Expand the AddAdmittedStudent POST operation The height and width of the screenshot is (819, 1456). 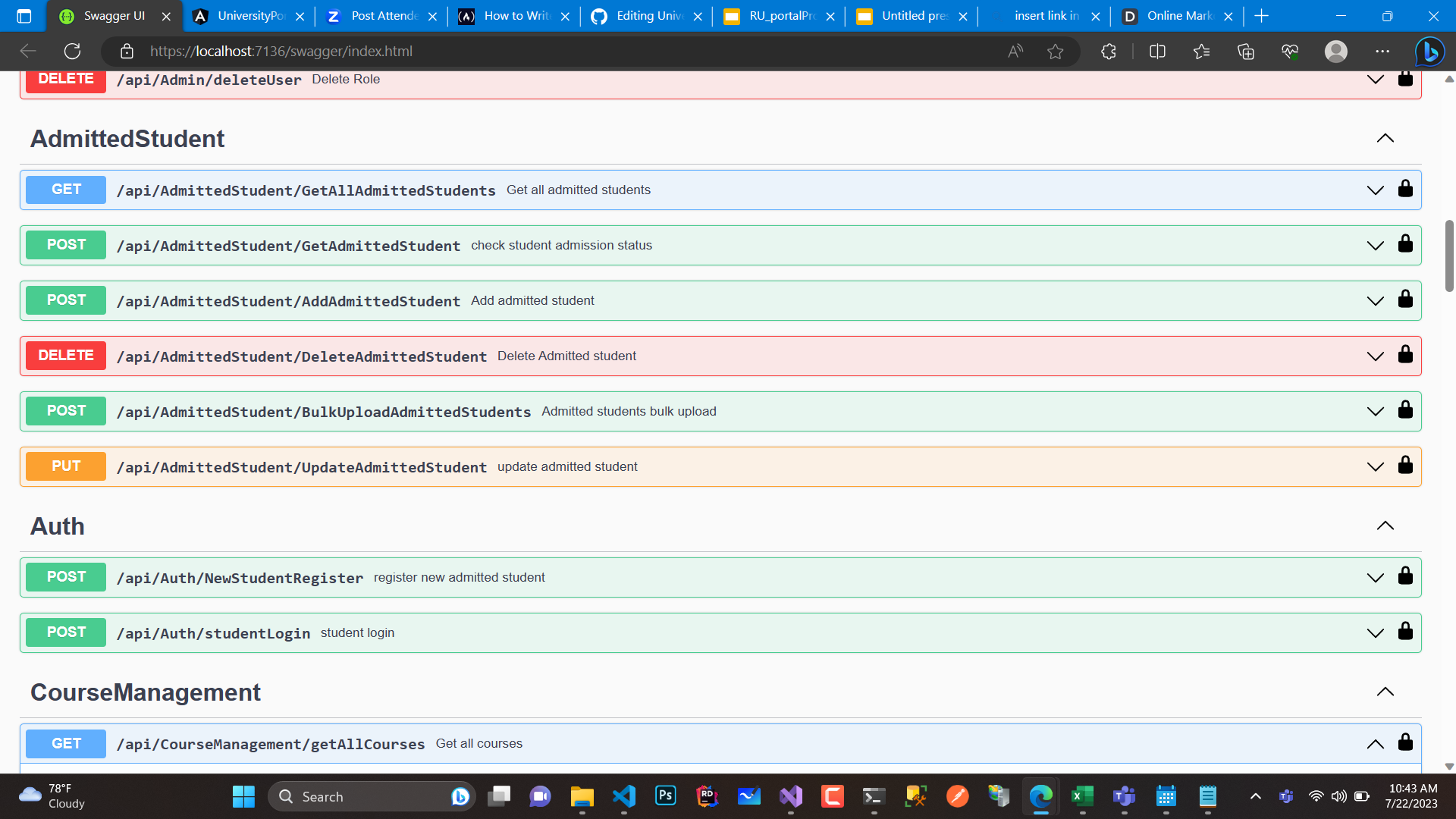(x=1376, y=300)
